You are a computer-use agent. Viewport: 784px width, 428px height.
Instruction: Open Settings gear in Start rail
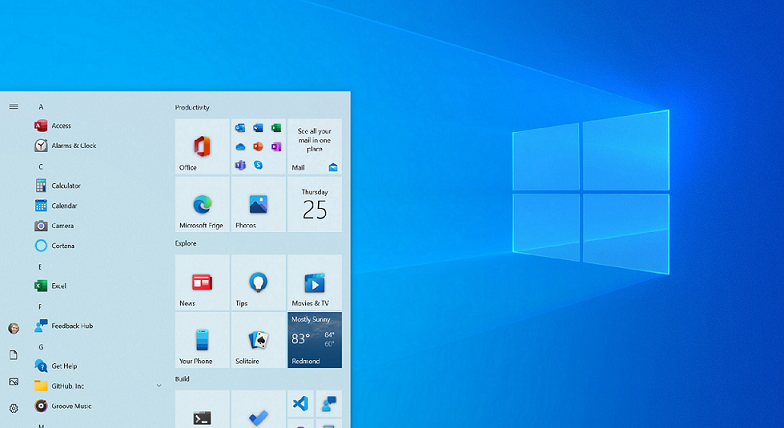(14, 408)
